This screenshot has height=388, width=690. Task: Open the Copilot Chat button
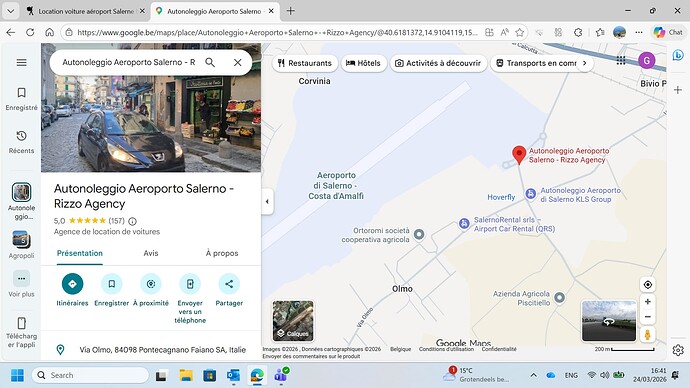(x=668, y=32)
